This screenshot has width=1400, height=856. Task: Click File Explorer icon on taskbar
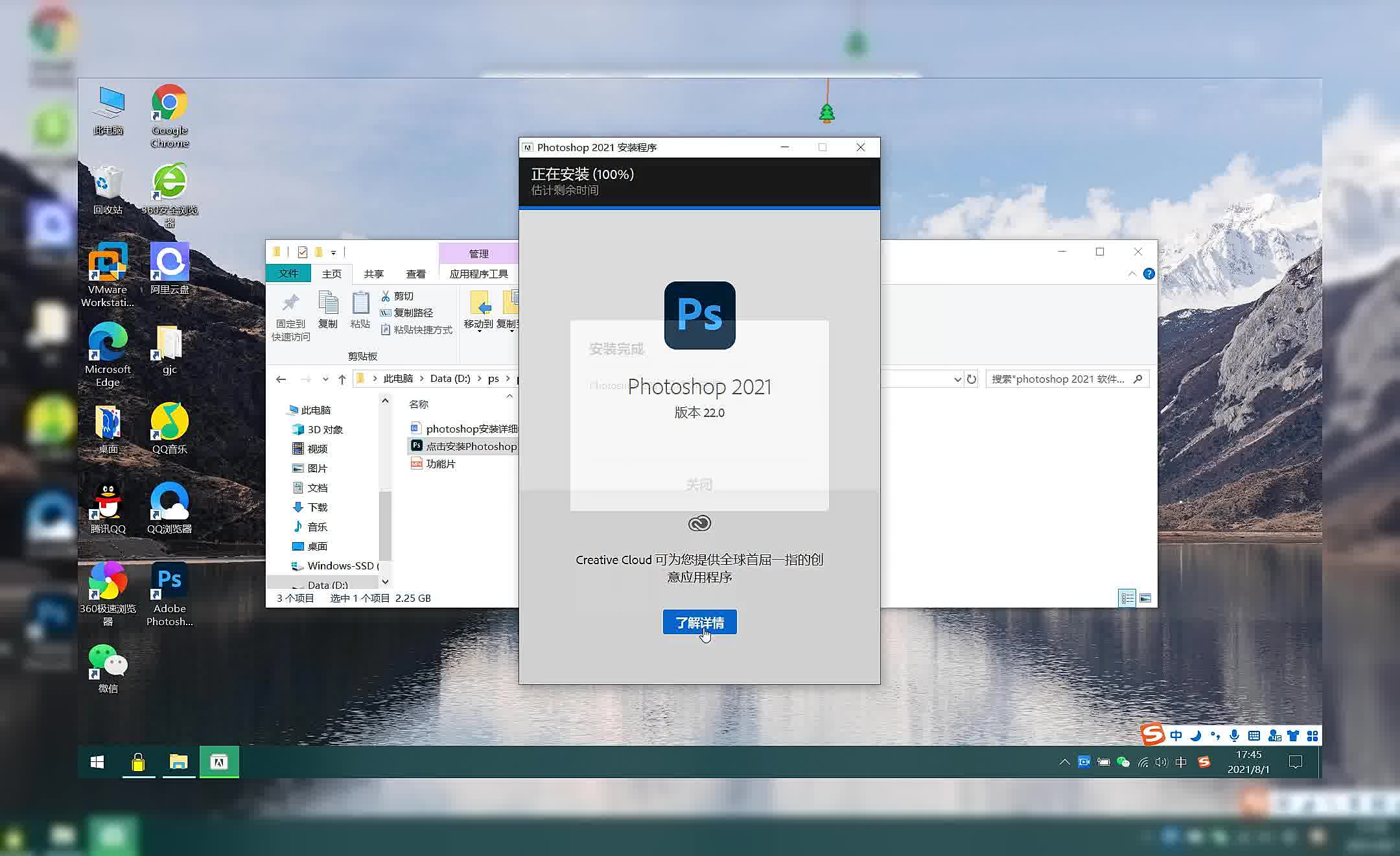click(x=178, y=762)
